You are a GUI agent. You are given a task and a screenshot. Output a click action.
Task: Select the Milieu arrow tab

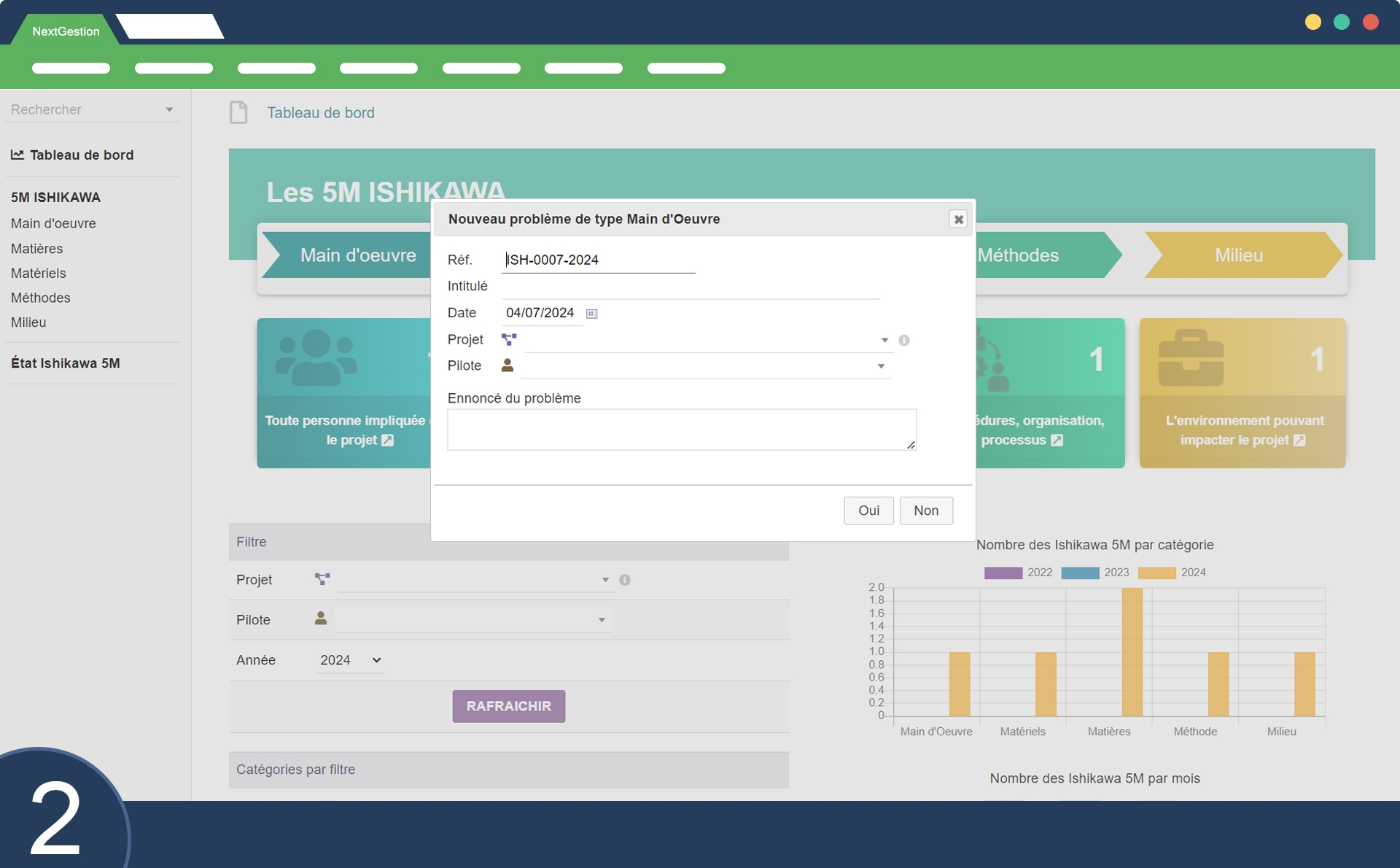pyautogui.click(x=1240, y=255)
